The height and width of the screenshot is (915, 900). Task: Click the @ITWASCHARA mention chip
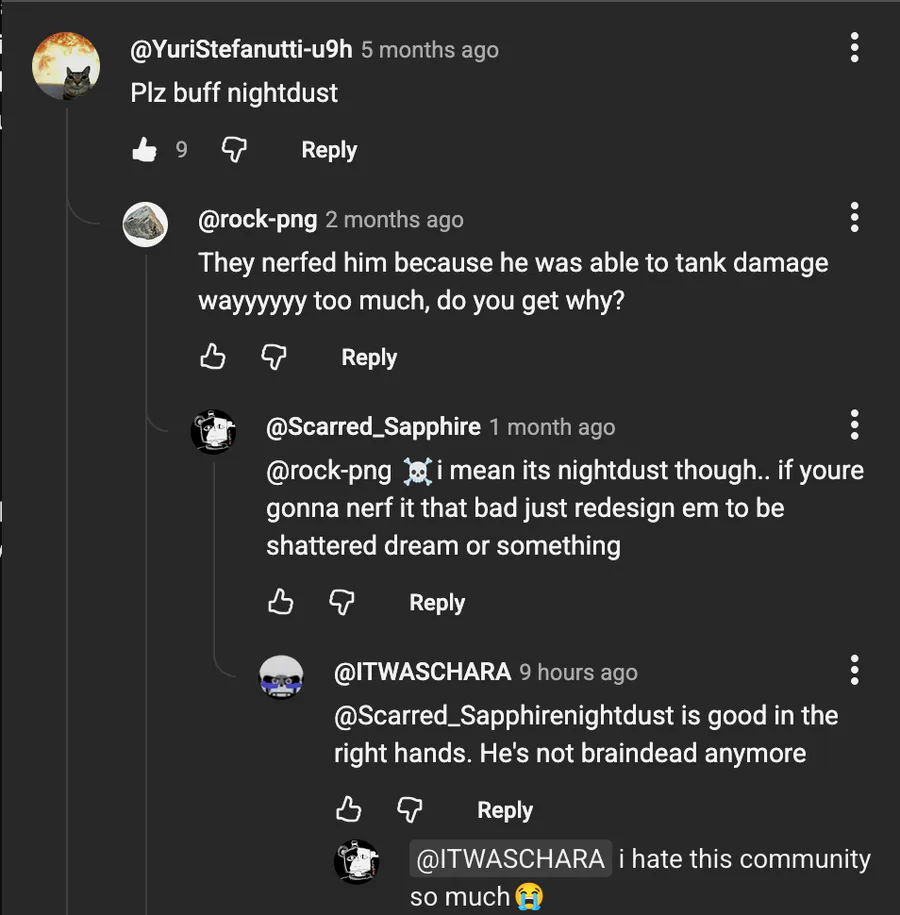510,859
